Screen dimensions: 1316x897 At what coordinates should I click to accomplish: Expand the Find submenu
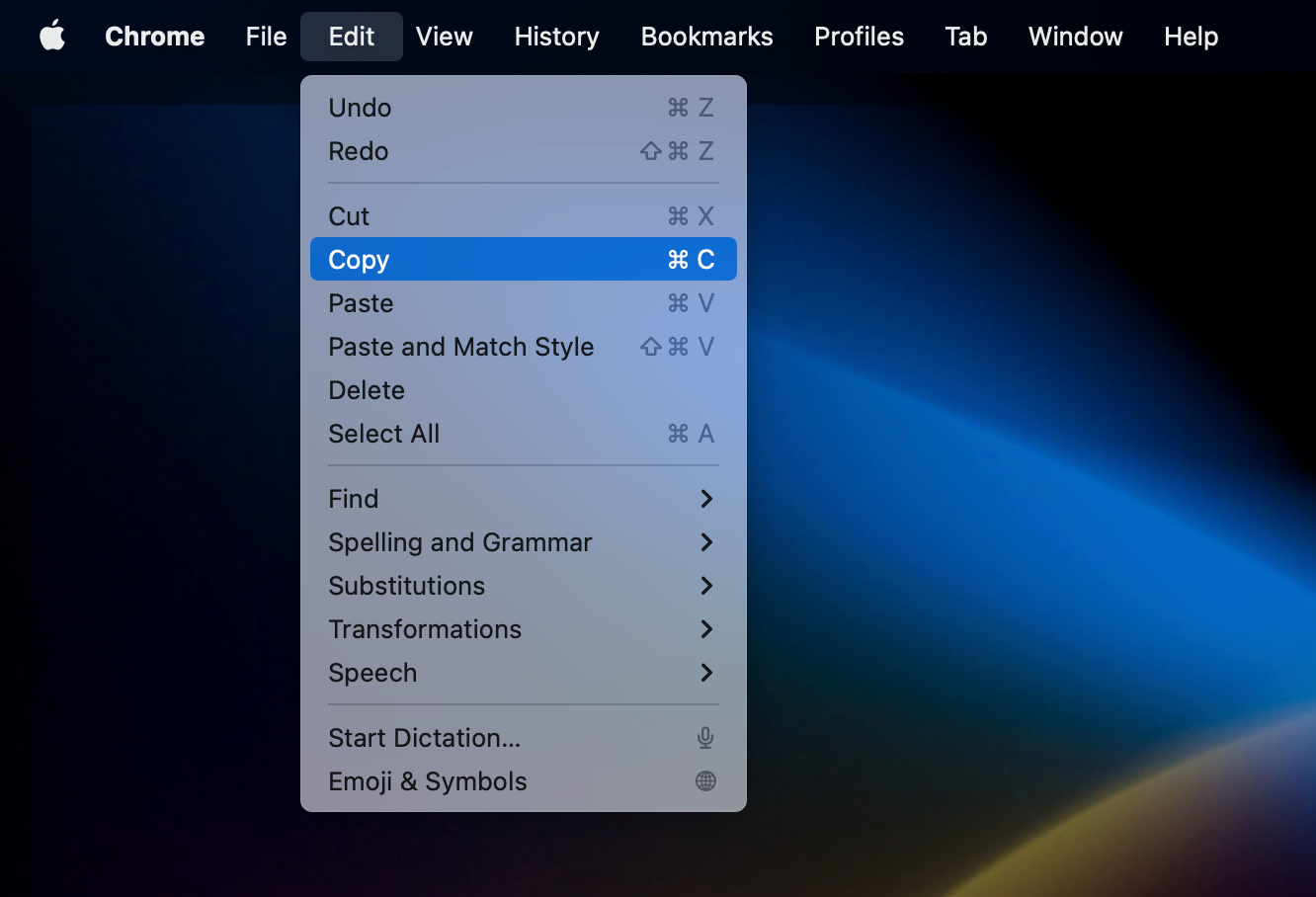pyautogui.click(x=524, y=499)
